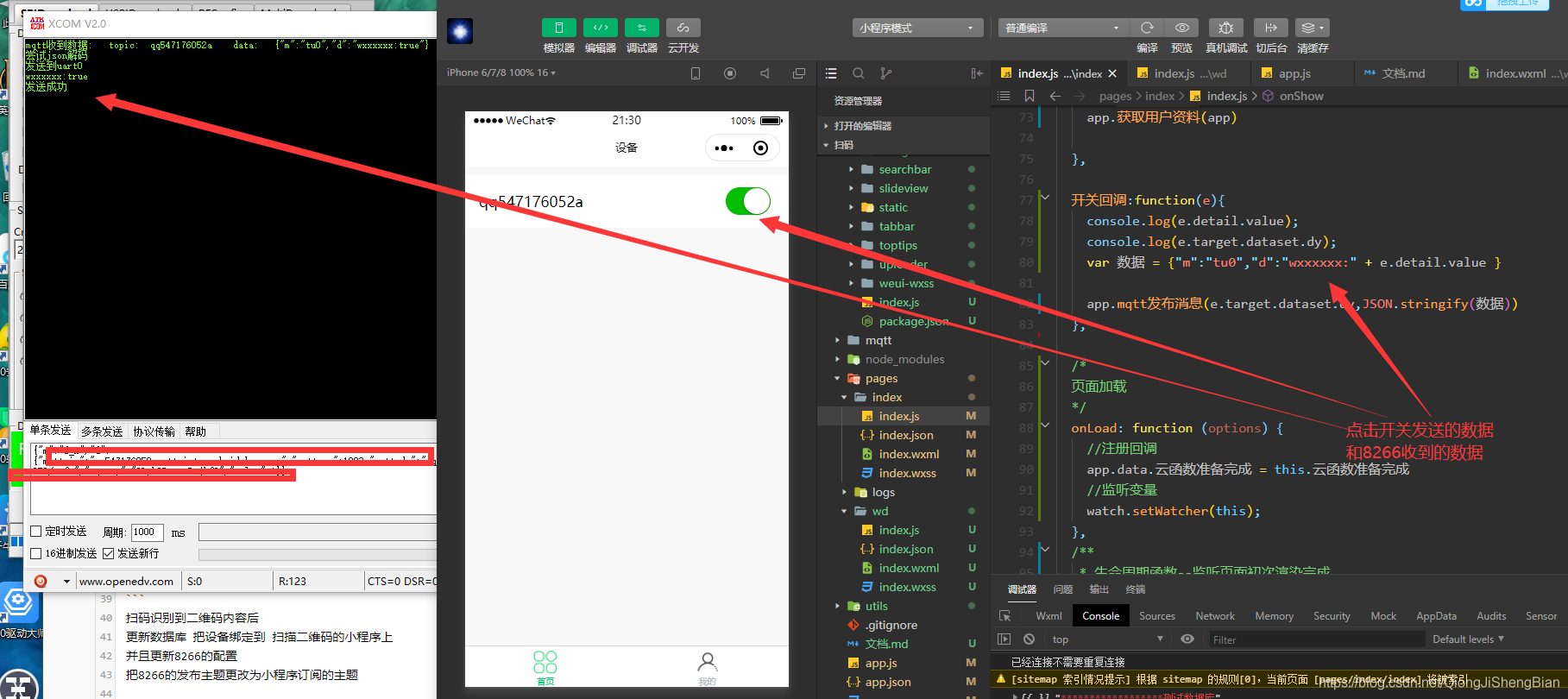The image size is (1568, 699).
Task: Switch to 终端 terminal tab
Action: (x=1136, y=589)
